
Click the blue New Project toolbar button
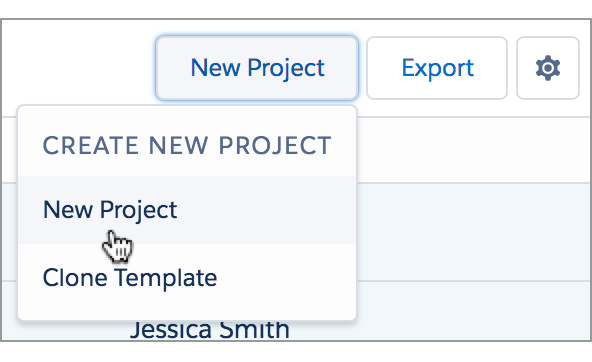click(257, 68)
